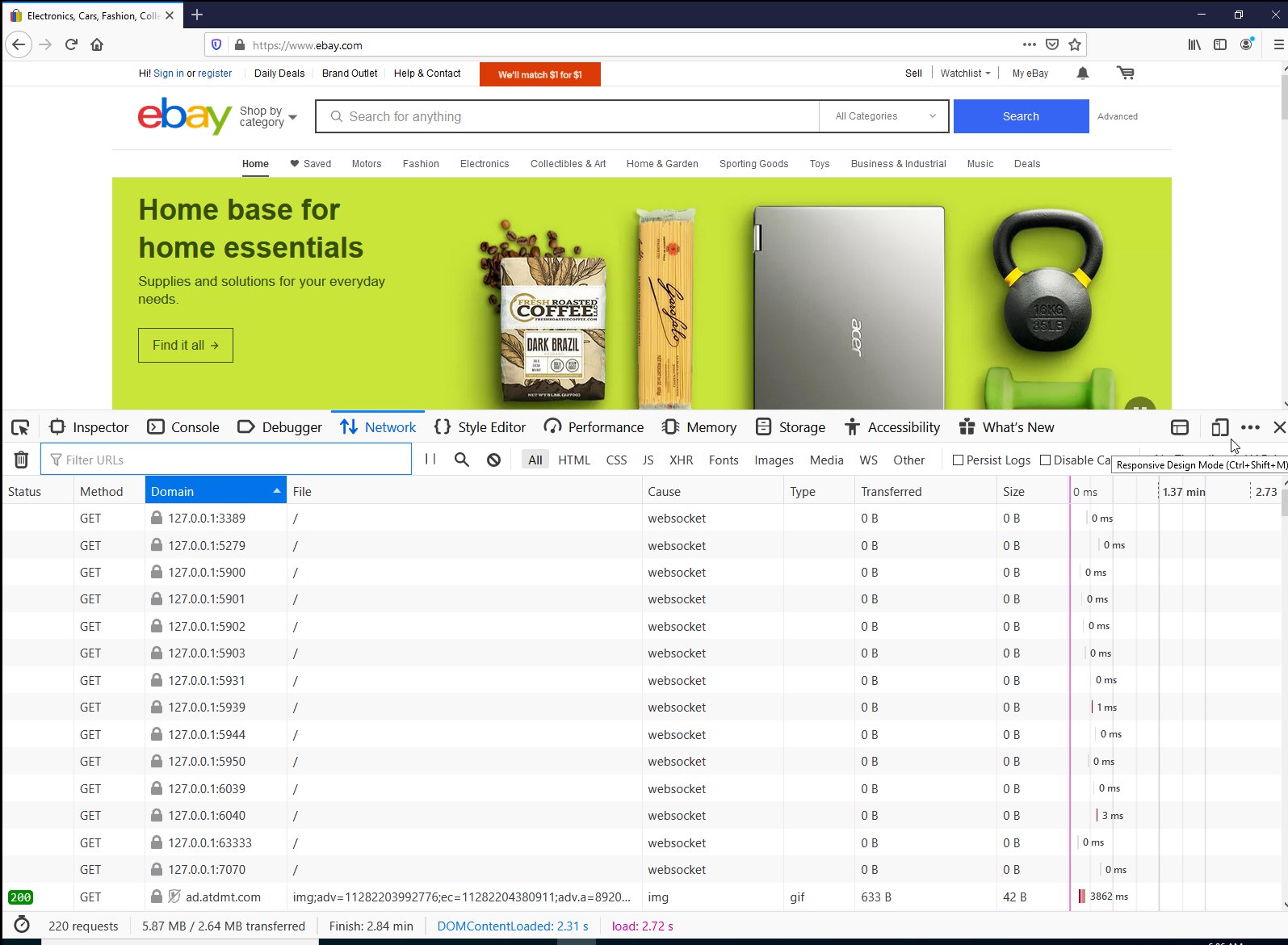Click the Electronics category link

click(485, 164)
